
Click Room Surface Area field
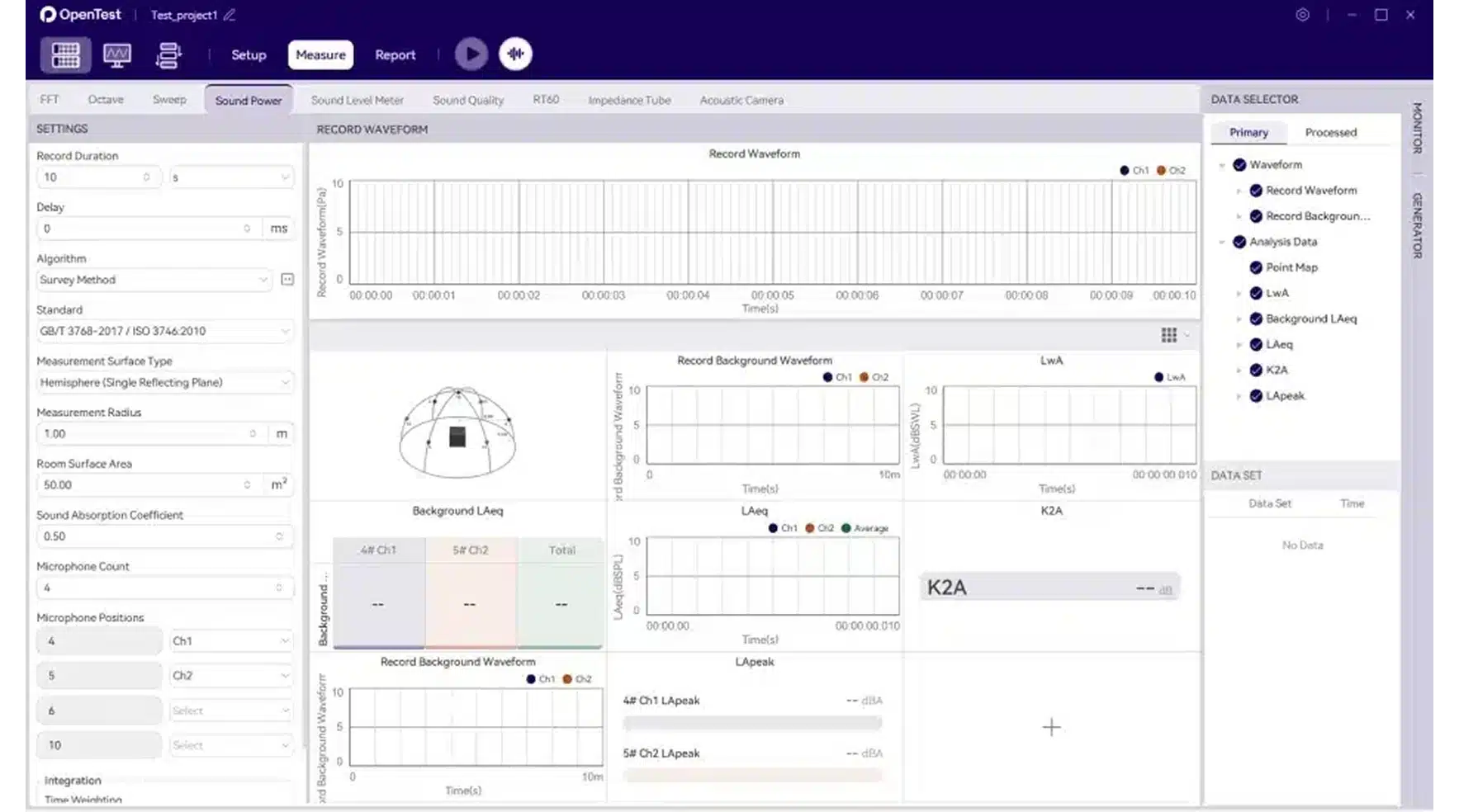point(149,484)
